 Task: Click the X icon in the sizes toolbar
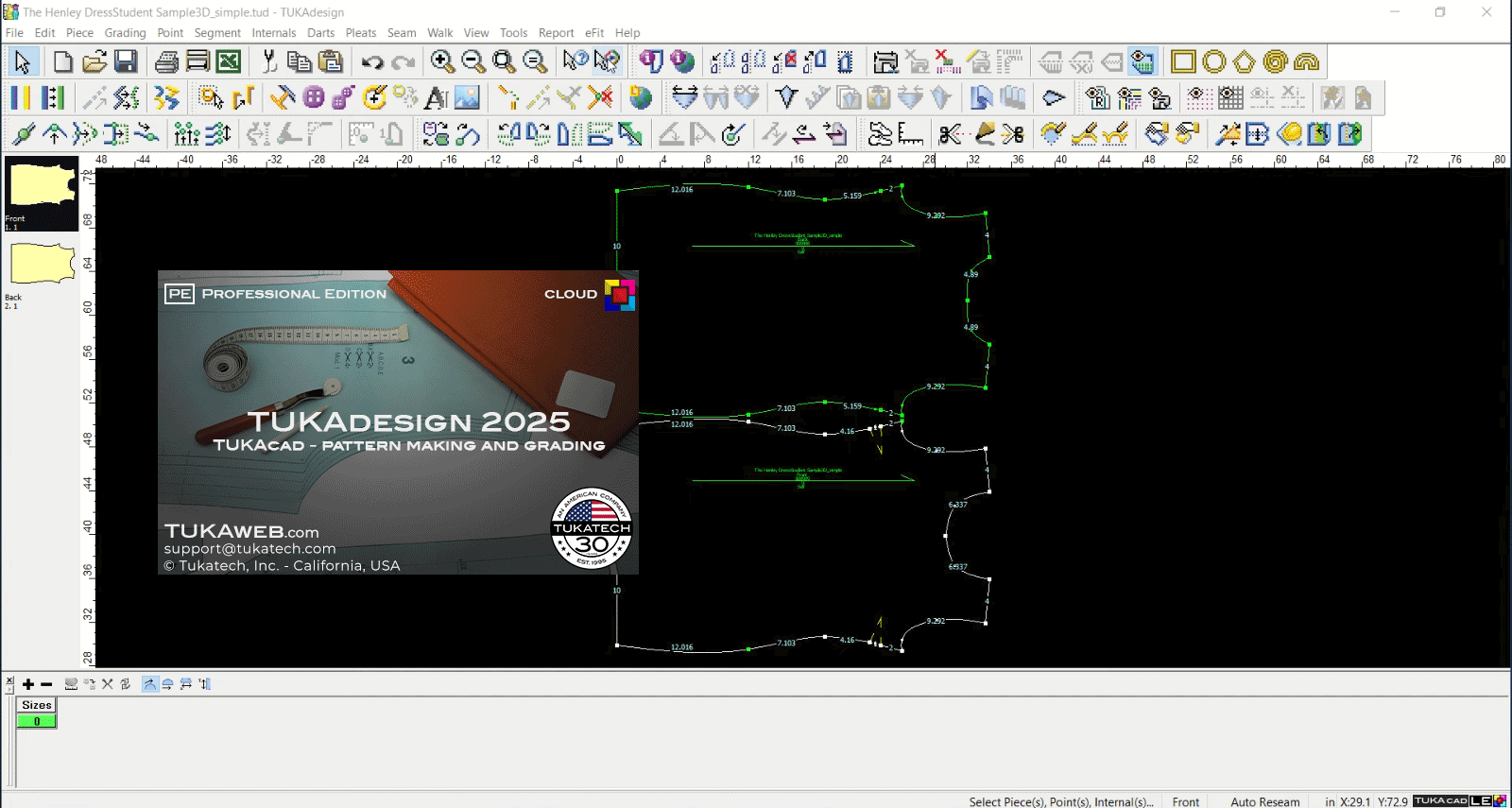(x=107, y=684)
